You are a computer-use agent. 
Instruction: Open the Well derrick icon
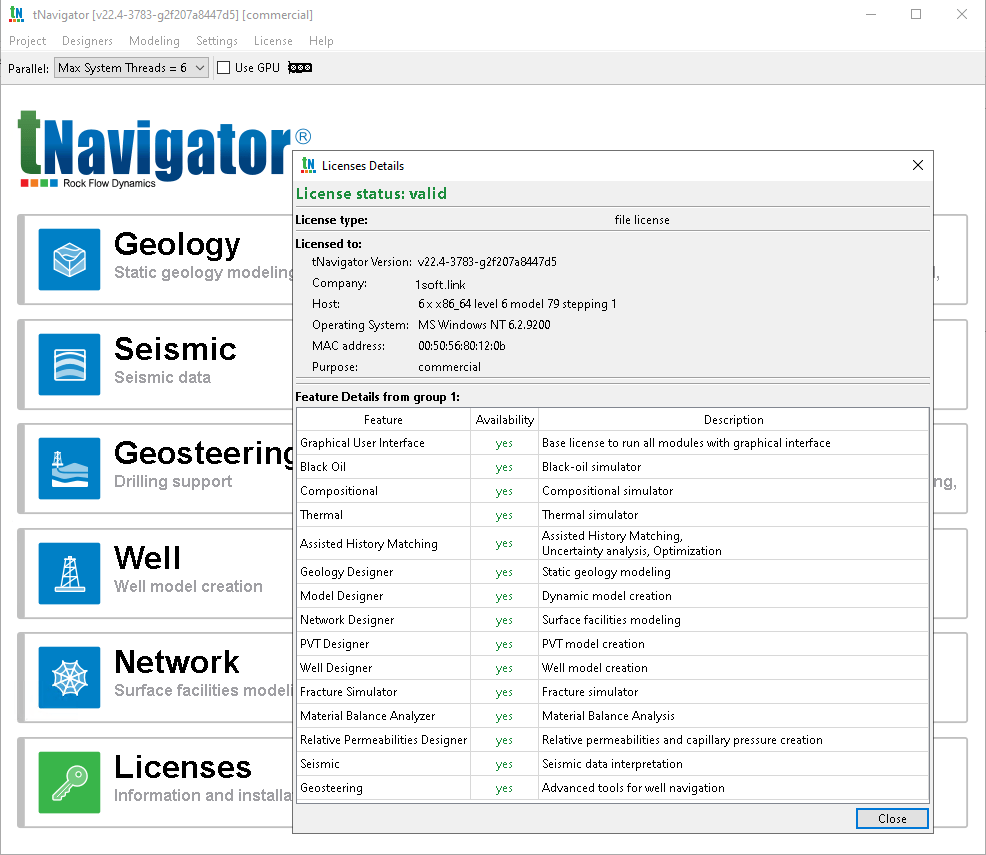(x=69, y=573)
